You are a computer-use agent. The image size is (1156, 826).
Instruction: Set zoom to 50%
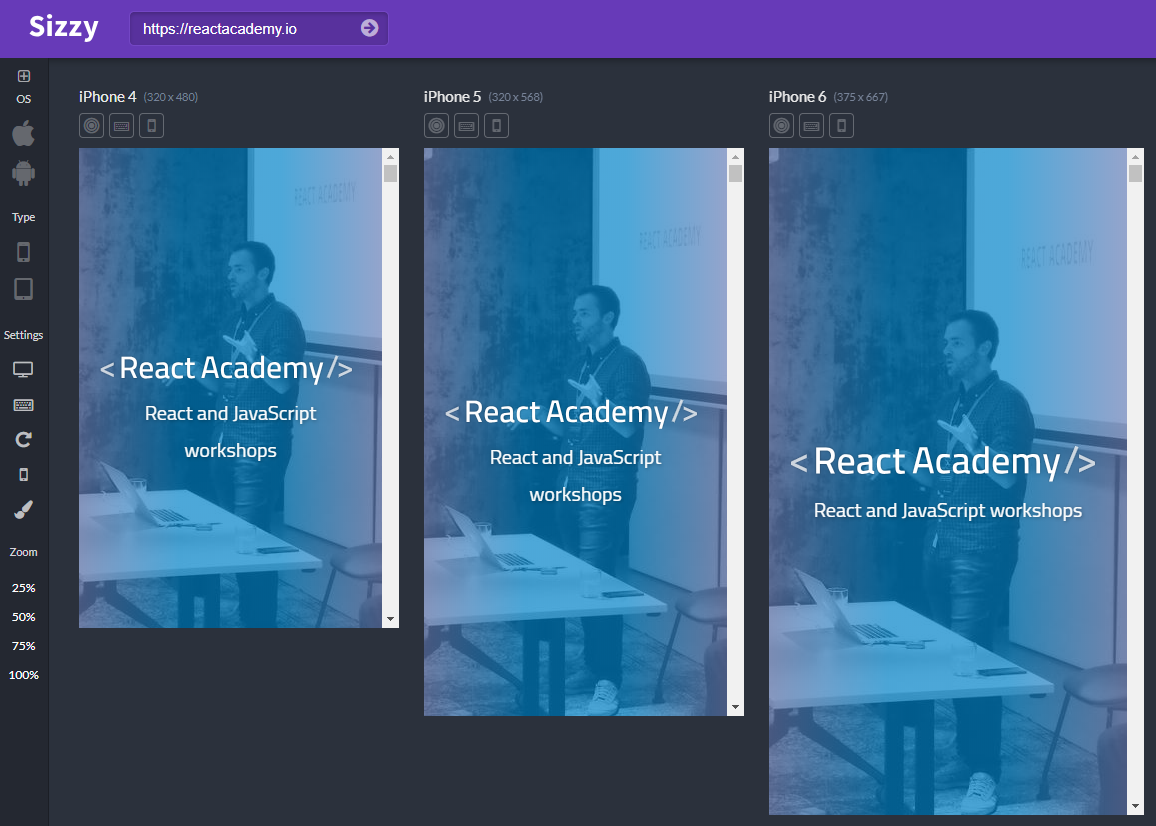pos(24,617)
